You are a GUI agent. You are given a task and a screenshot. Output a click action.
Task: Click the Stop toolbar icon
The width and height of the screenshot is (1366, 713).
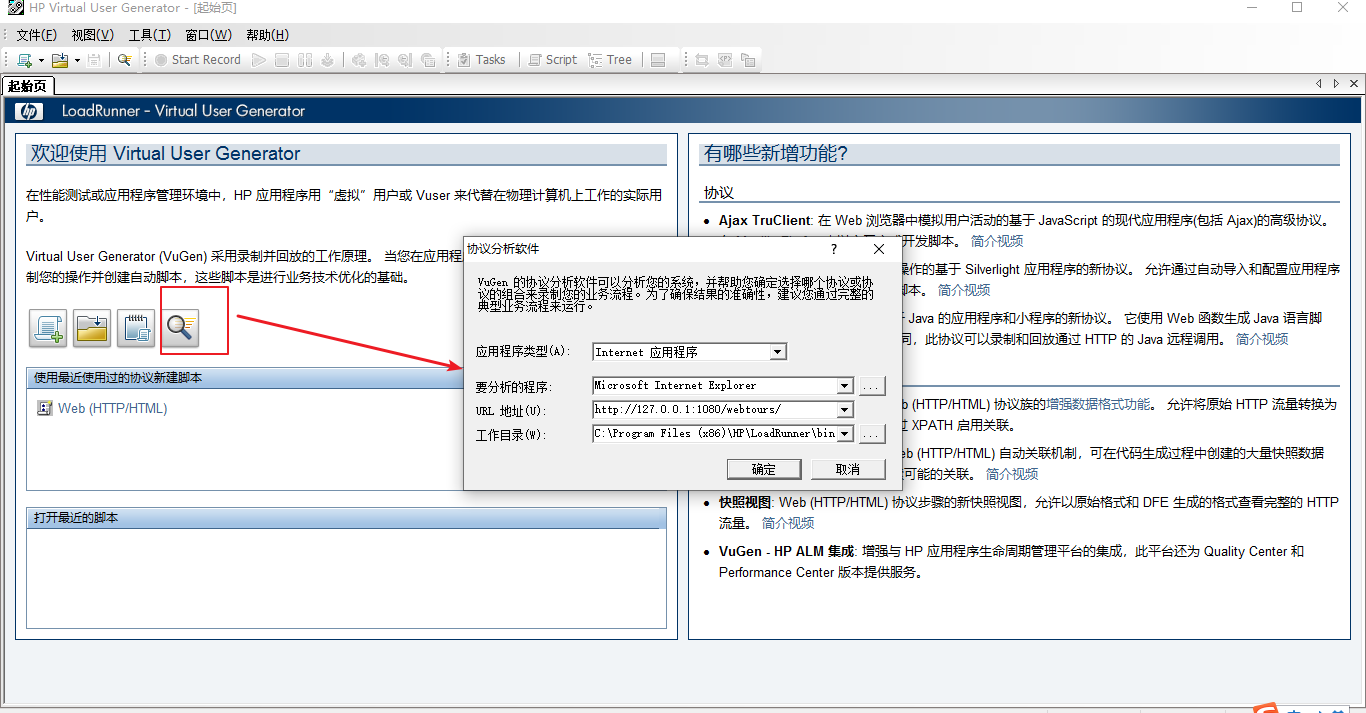click(x=282, y=60)
